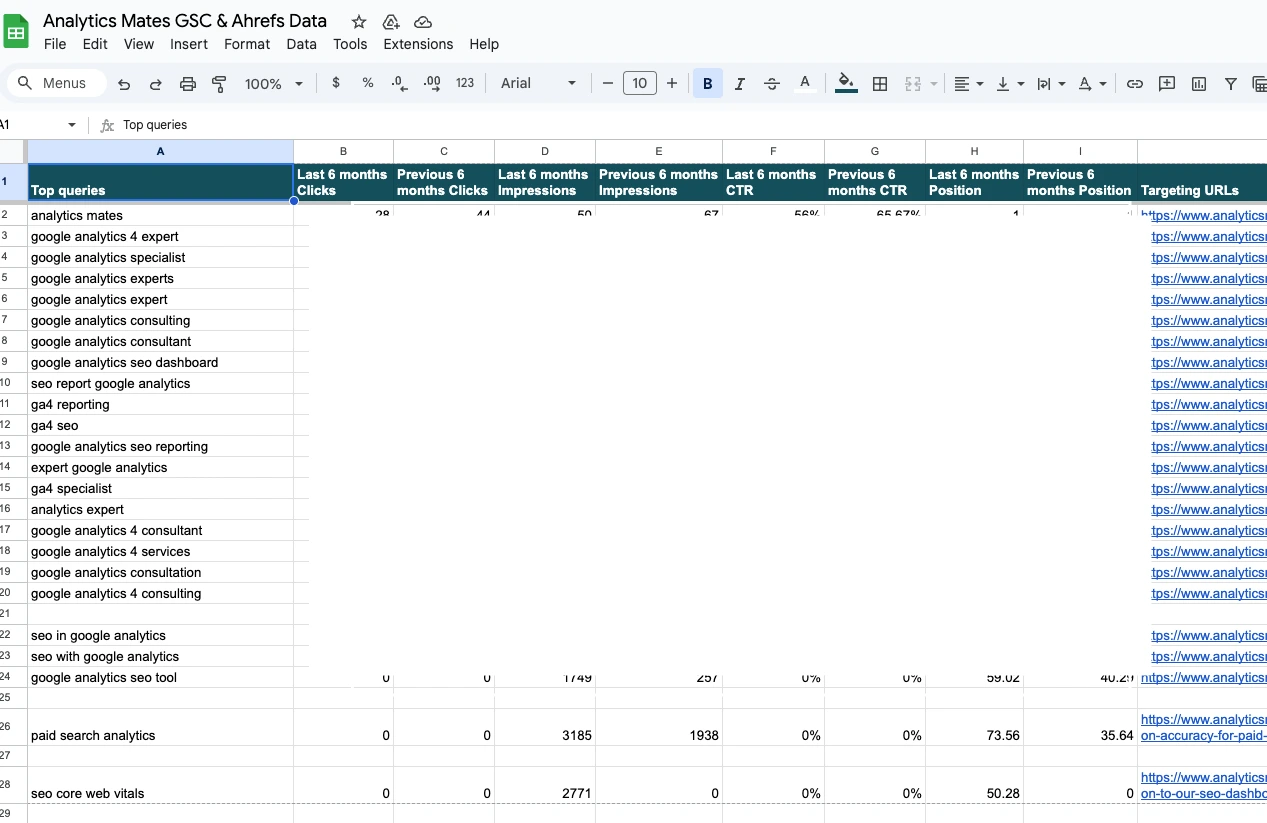
Task: Select the 'google analytics seo dashboard' cell
Action: click(160, 362)
